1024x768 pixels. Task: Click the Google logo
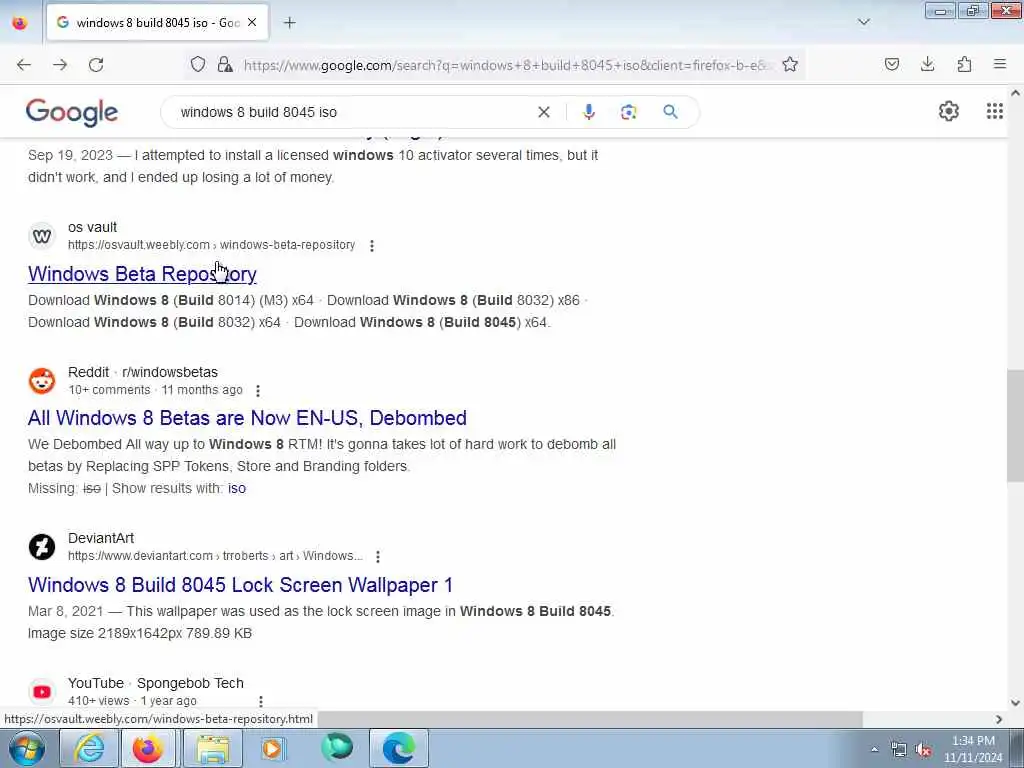(x=72, y=113)
